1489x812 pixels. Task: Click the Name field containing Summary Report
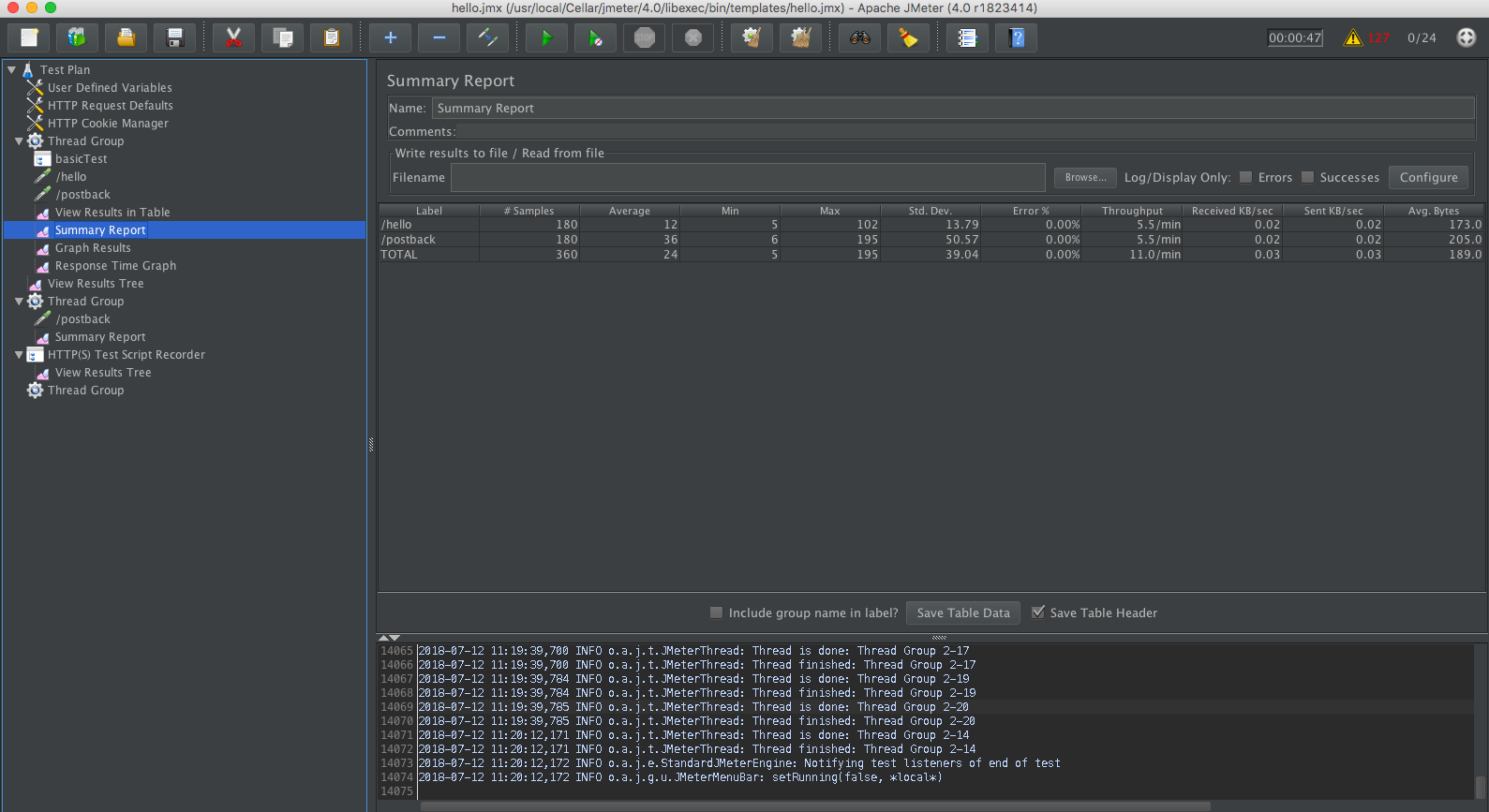[x=953, y=108]
